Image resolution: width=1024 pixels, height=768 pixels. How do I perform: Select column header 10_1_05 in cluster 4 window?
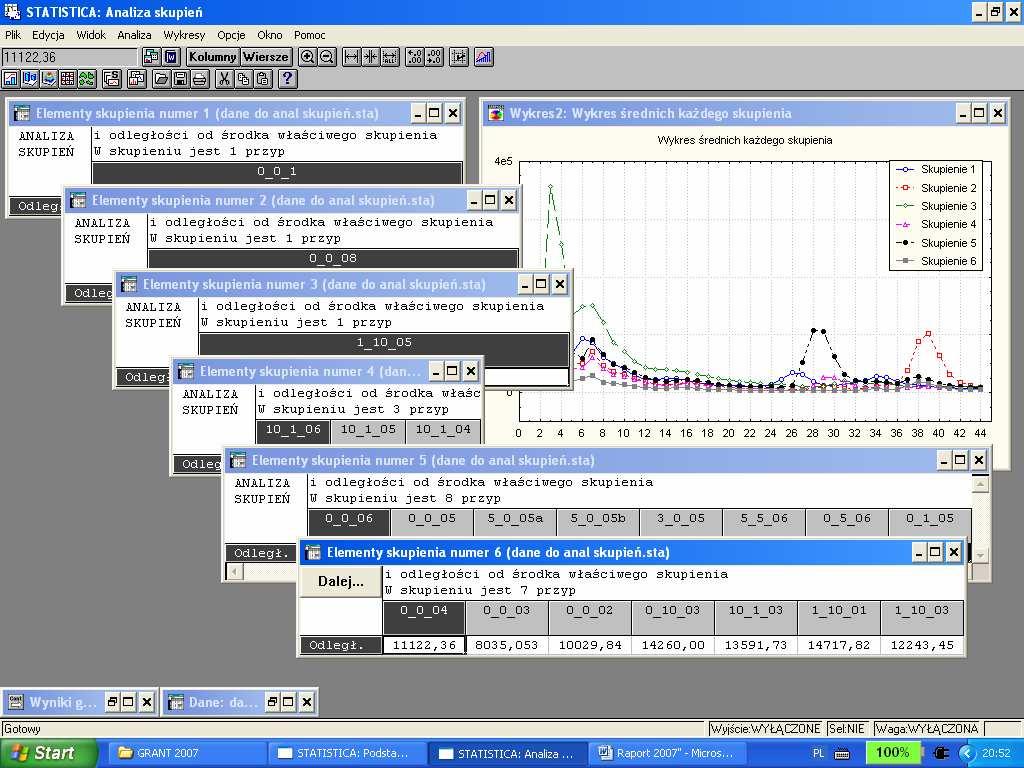pos(368,431)
